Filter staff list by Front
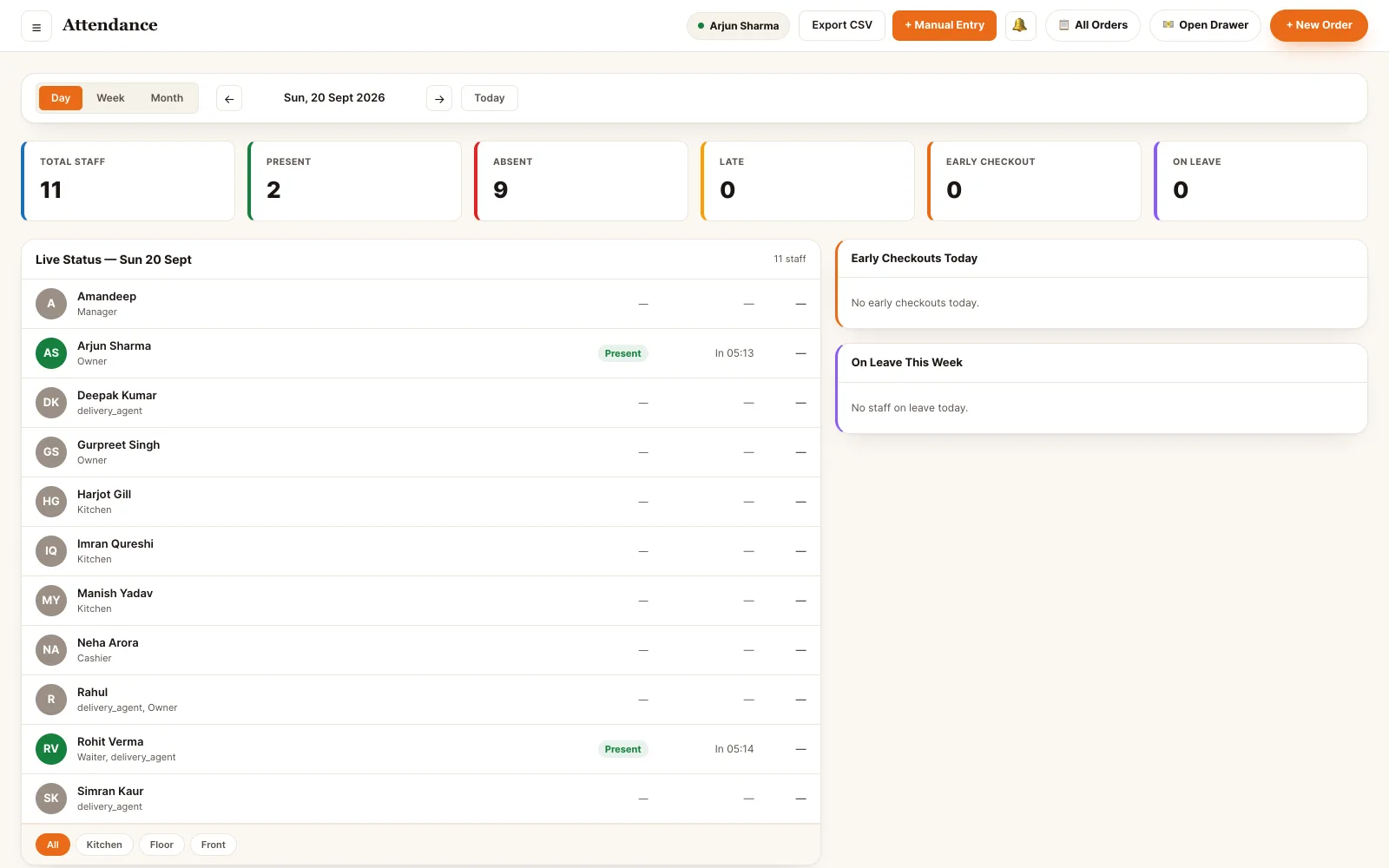The image size is (1389, 868). click(214, 845)
